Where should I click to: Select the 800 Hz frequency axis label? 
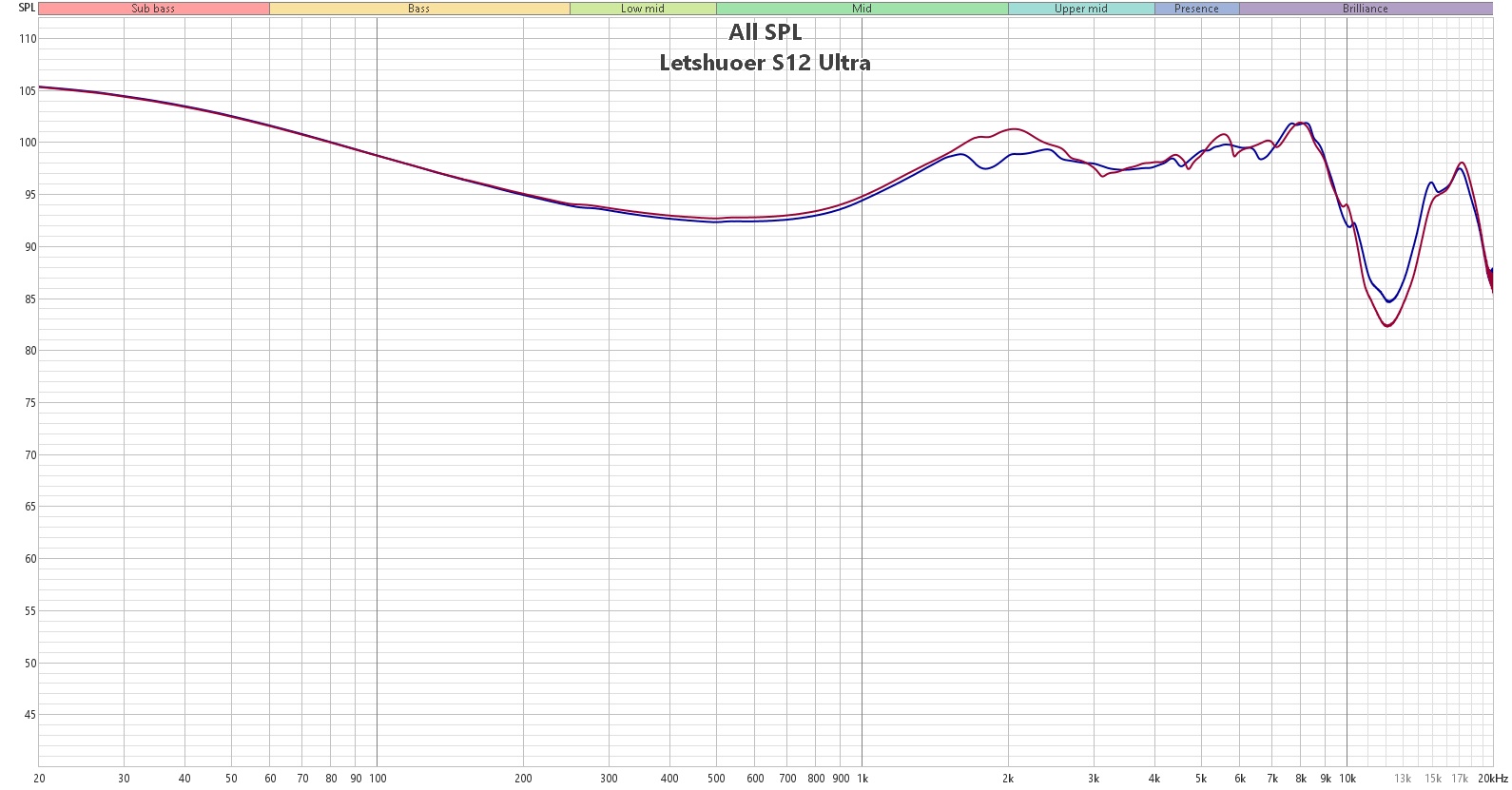[x=816, y=779]
